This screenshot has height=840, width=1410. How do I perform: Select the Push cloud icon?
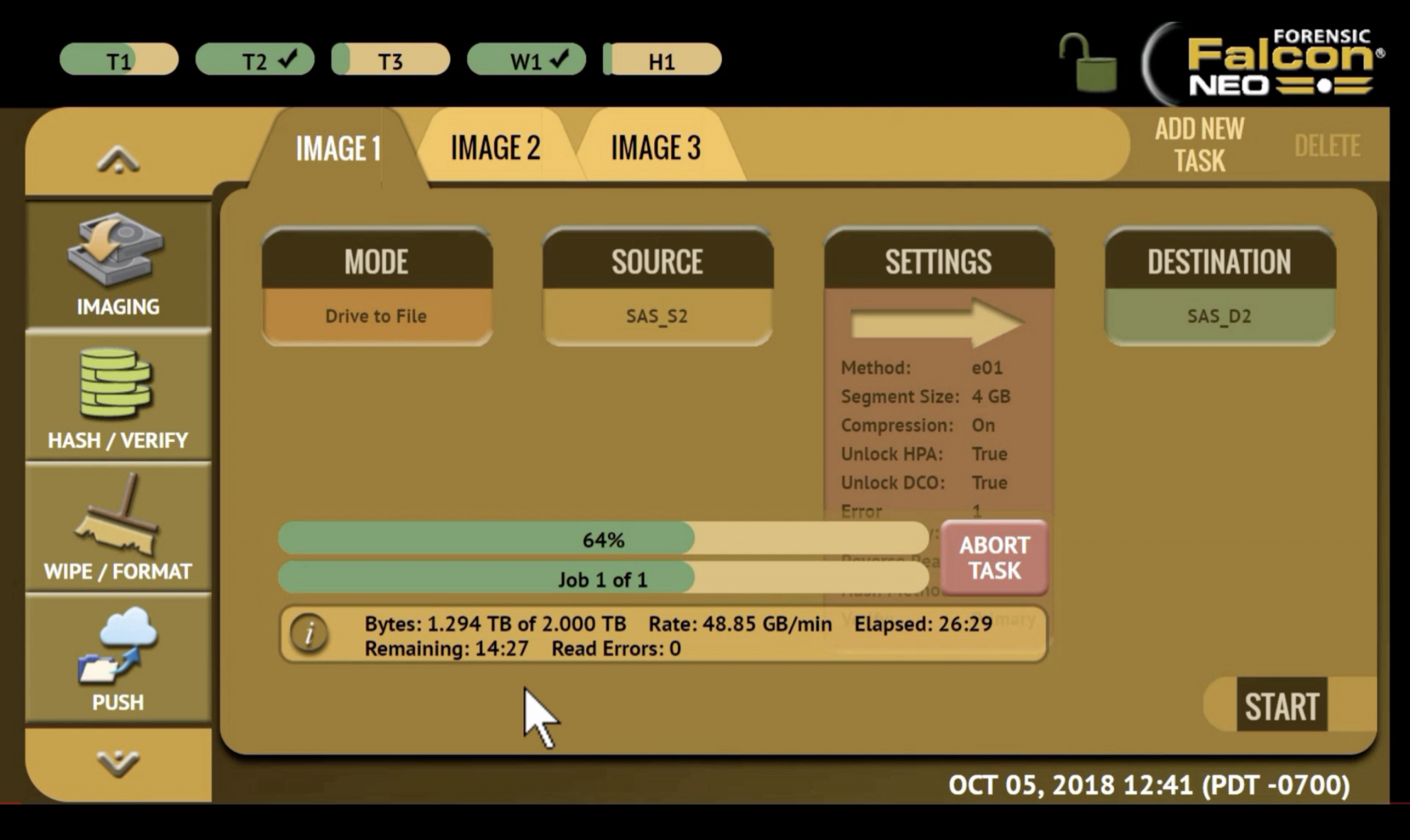tap(118, 646)
